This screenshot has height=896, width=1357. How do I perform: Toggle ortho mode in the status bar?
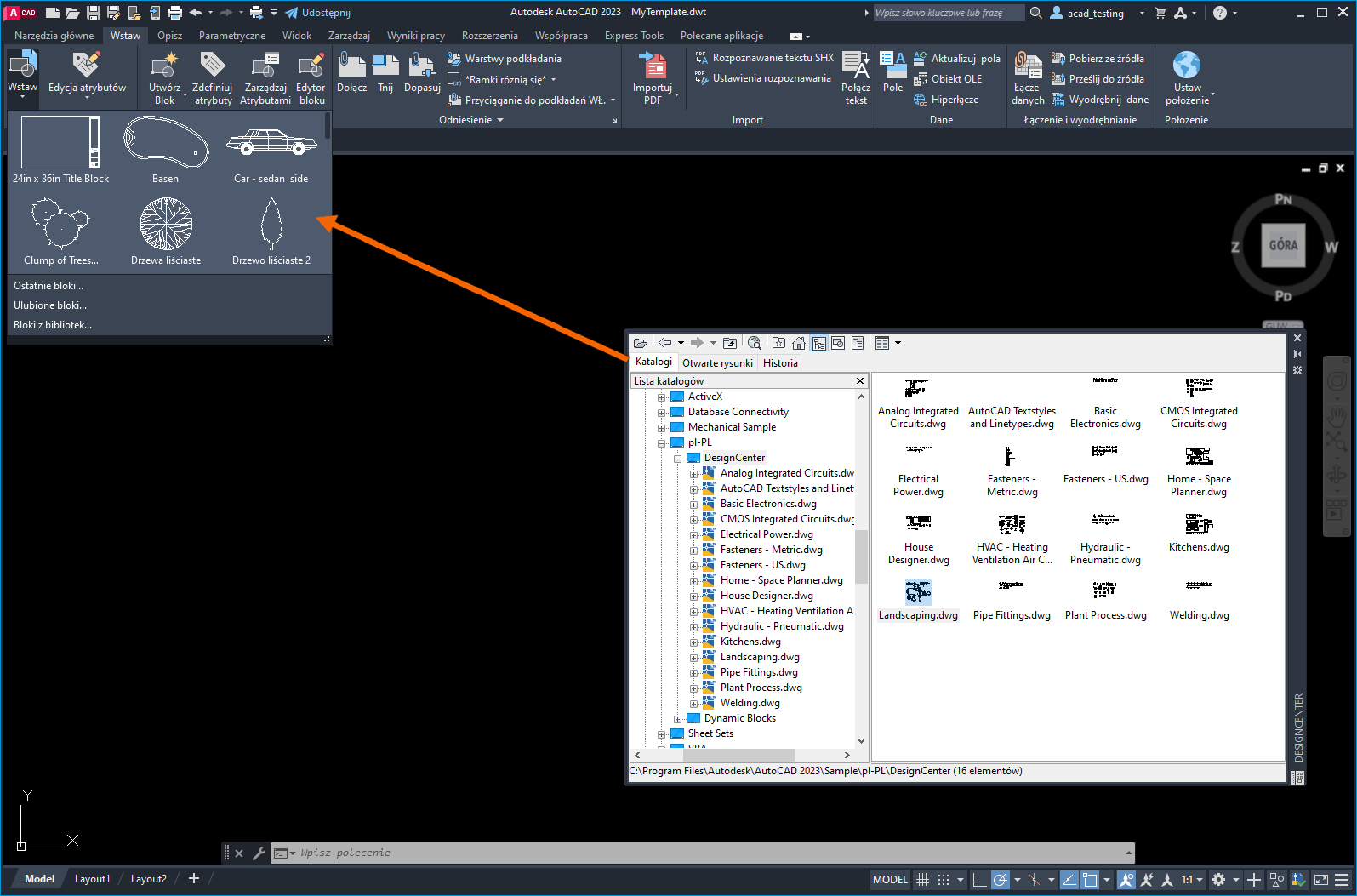point(979,880)
